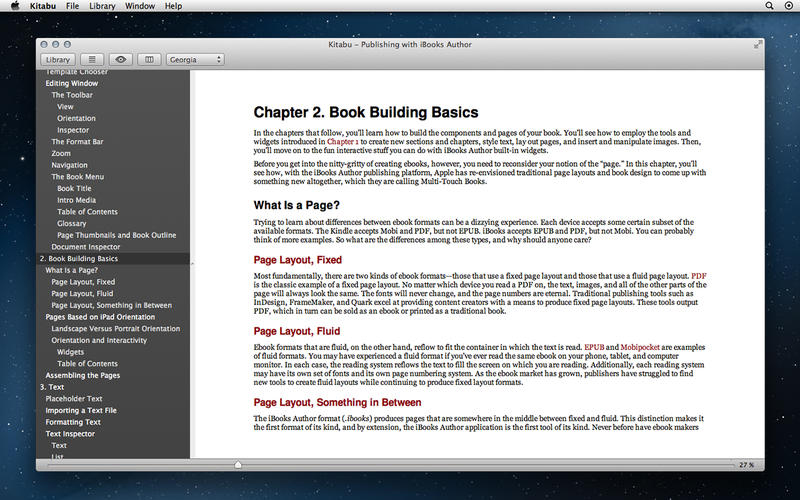Jump to The Format Bar section
Viewport: 800px width, 500px height.
click(77, 142)
